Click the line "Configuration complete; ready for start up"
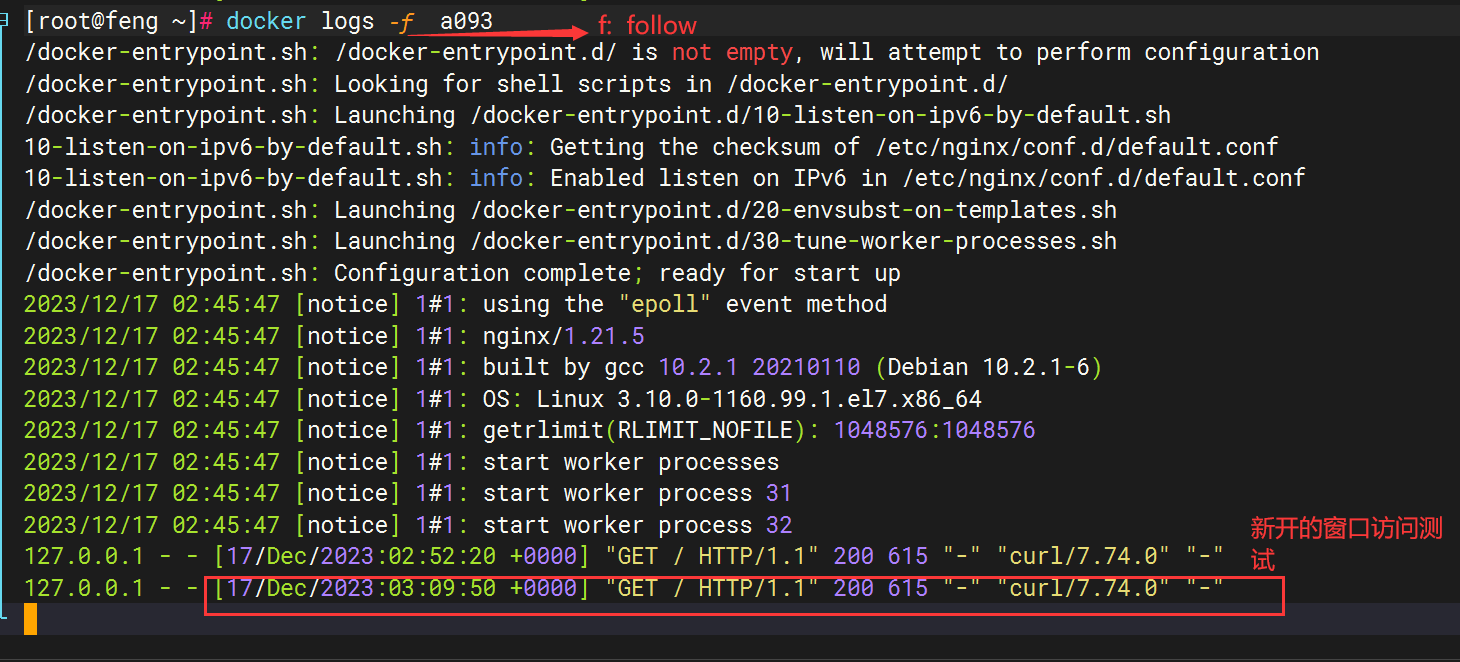 click(462, 273)
